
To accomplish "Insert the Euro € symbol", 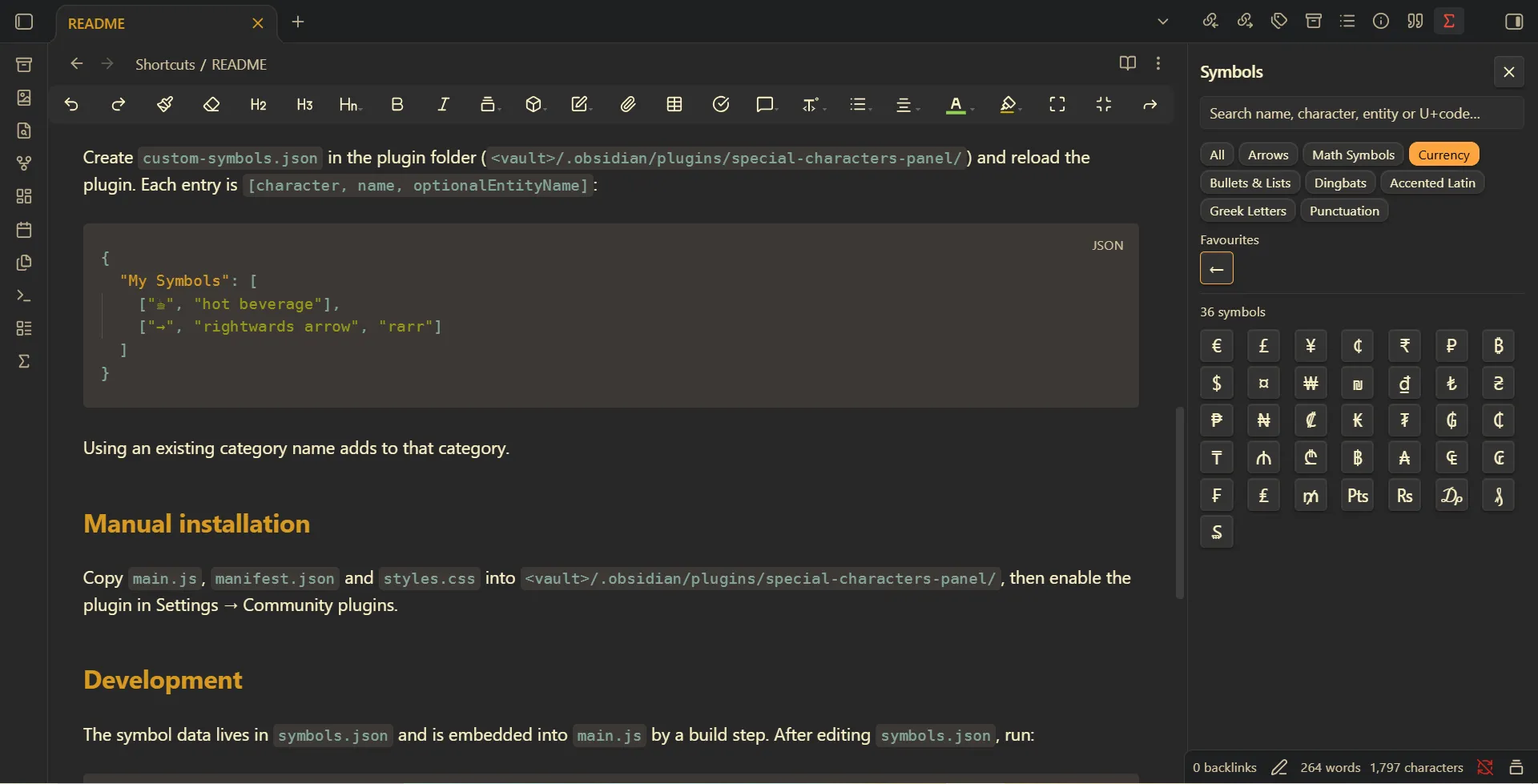I will [x=1217, y=346].
